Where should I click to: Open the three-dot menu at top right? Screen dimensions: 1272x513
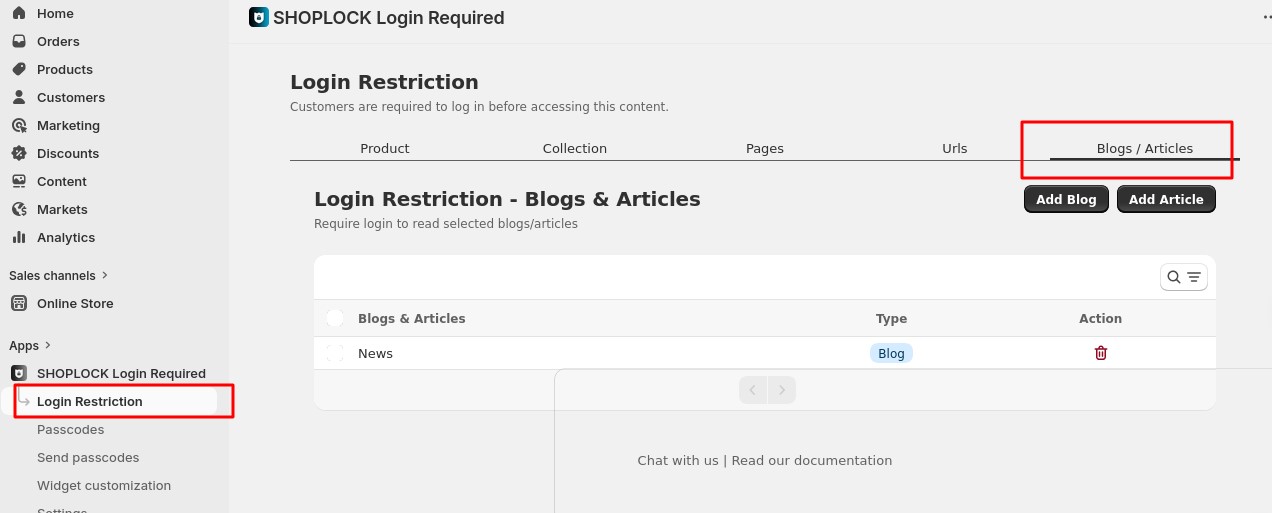pos(1266,18)
